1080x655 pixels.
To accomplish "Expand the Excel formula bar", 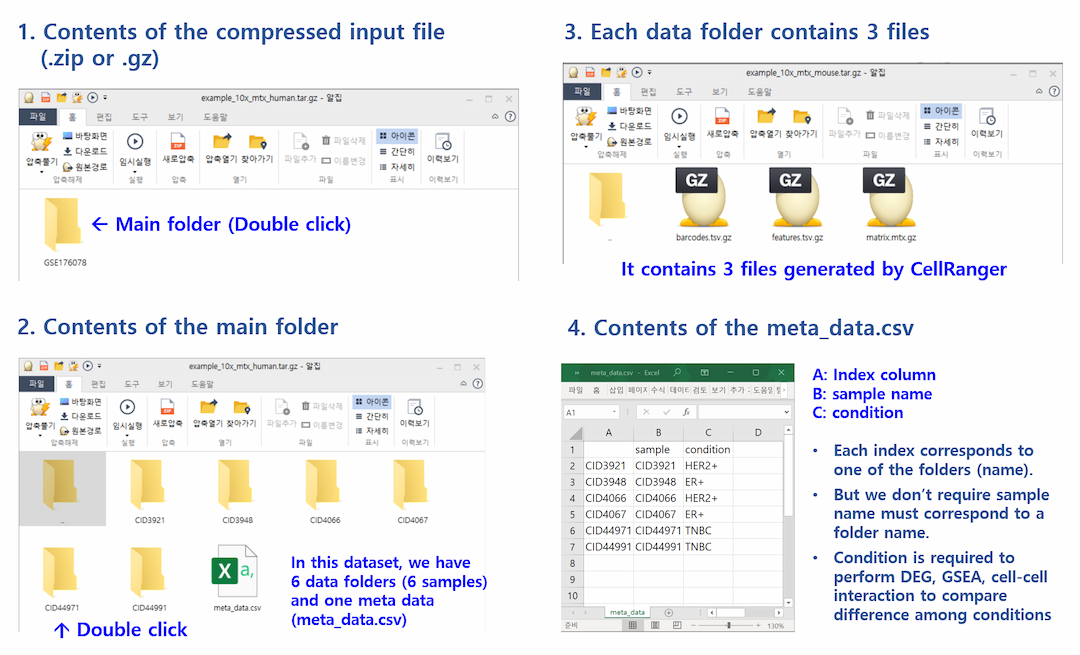I will coord(787,412).
